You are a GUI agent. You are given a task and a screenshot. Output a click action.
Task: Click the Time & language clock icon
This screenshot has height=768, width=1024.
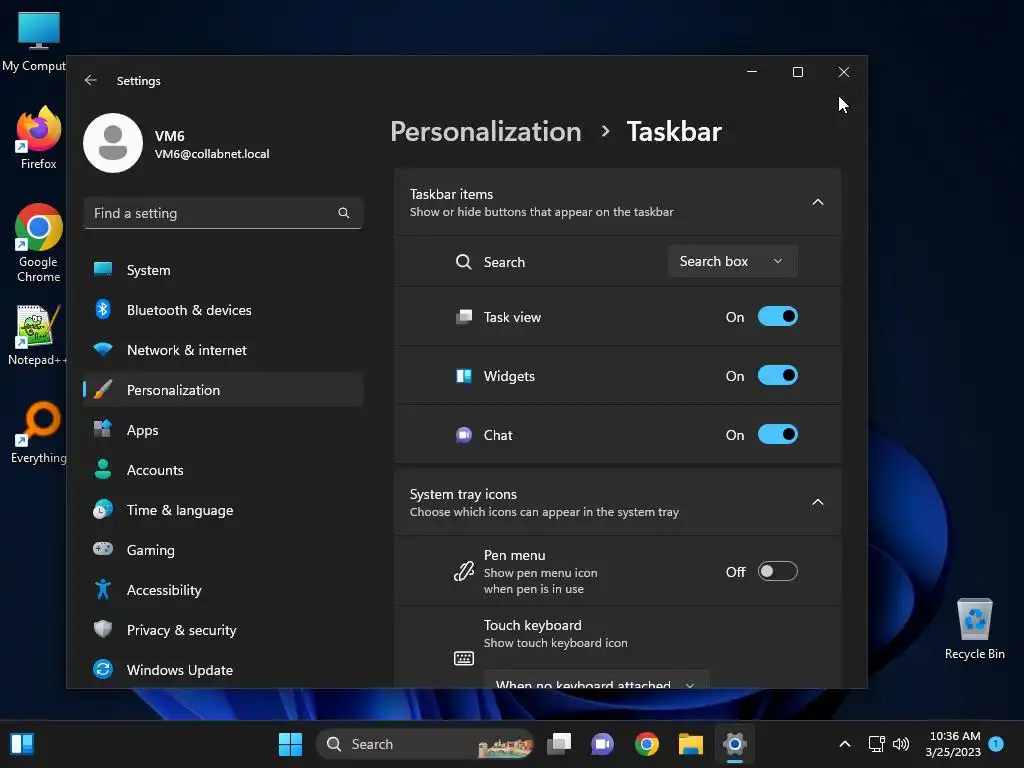pyautogui.click(x=103, y=509)
